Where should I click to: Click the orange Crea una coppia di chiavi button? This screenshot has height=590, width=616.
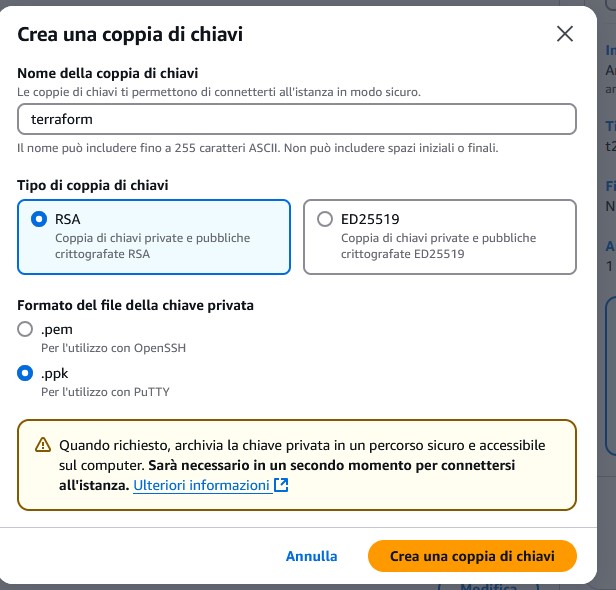(x=472, y=556)
